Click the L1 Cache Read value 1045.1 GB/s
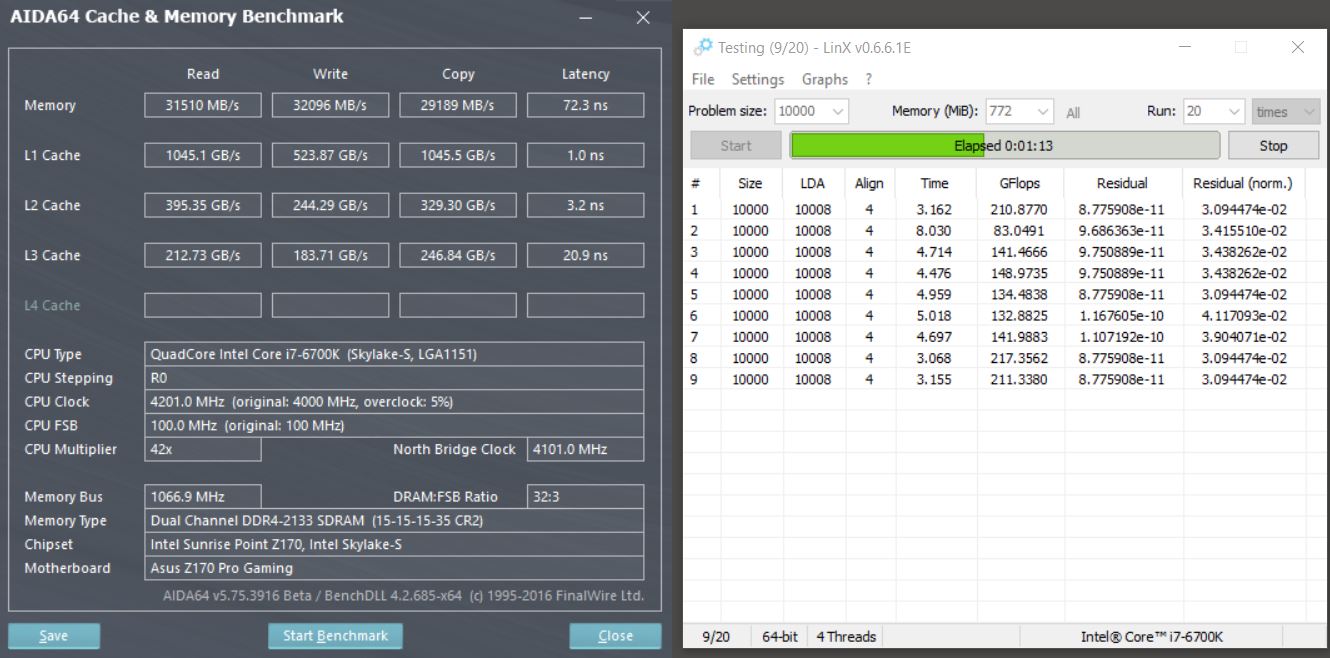 [203, 155]
